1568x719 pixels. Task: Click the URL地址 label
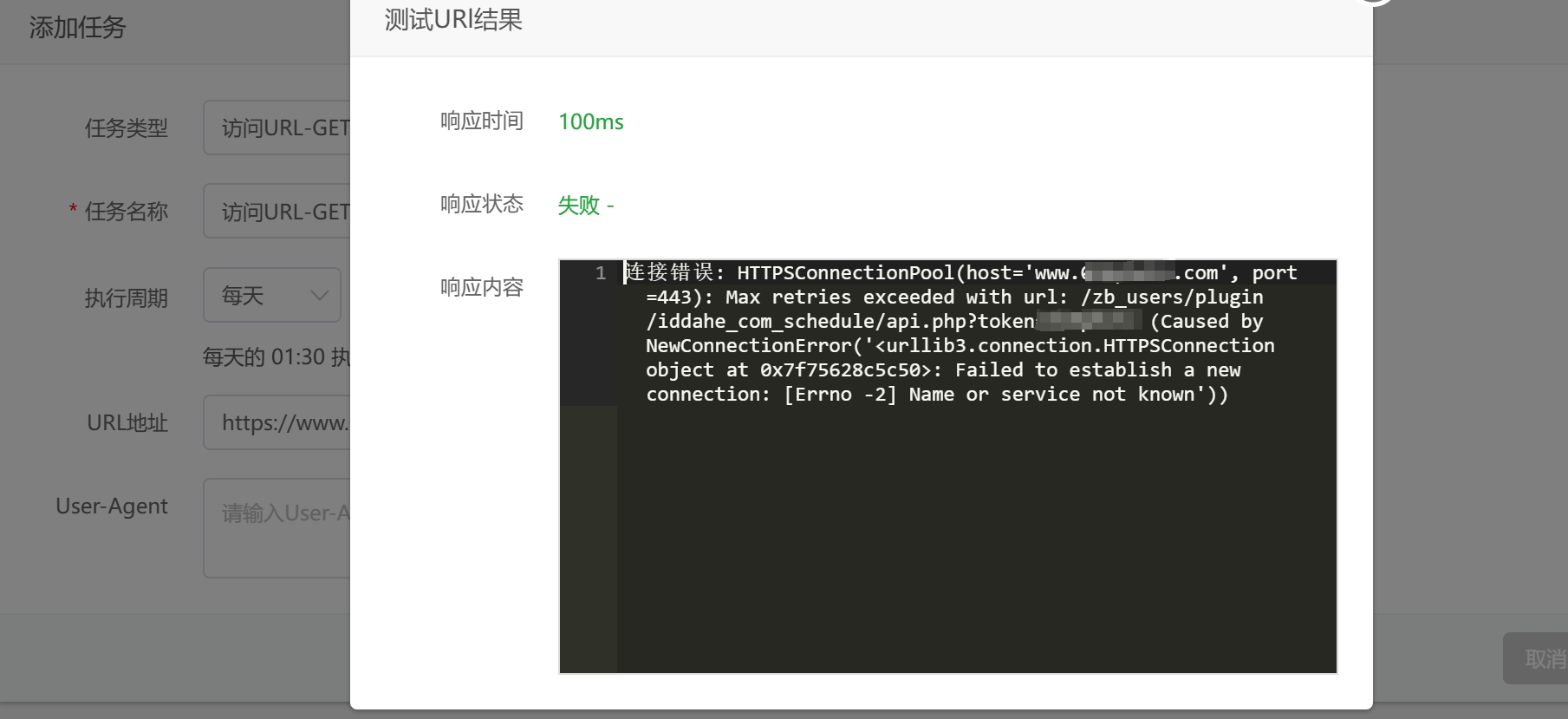[127, 423]
